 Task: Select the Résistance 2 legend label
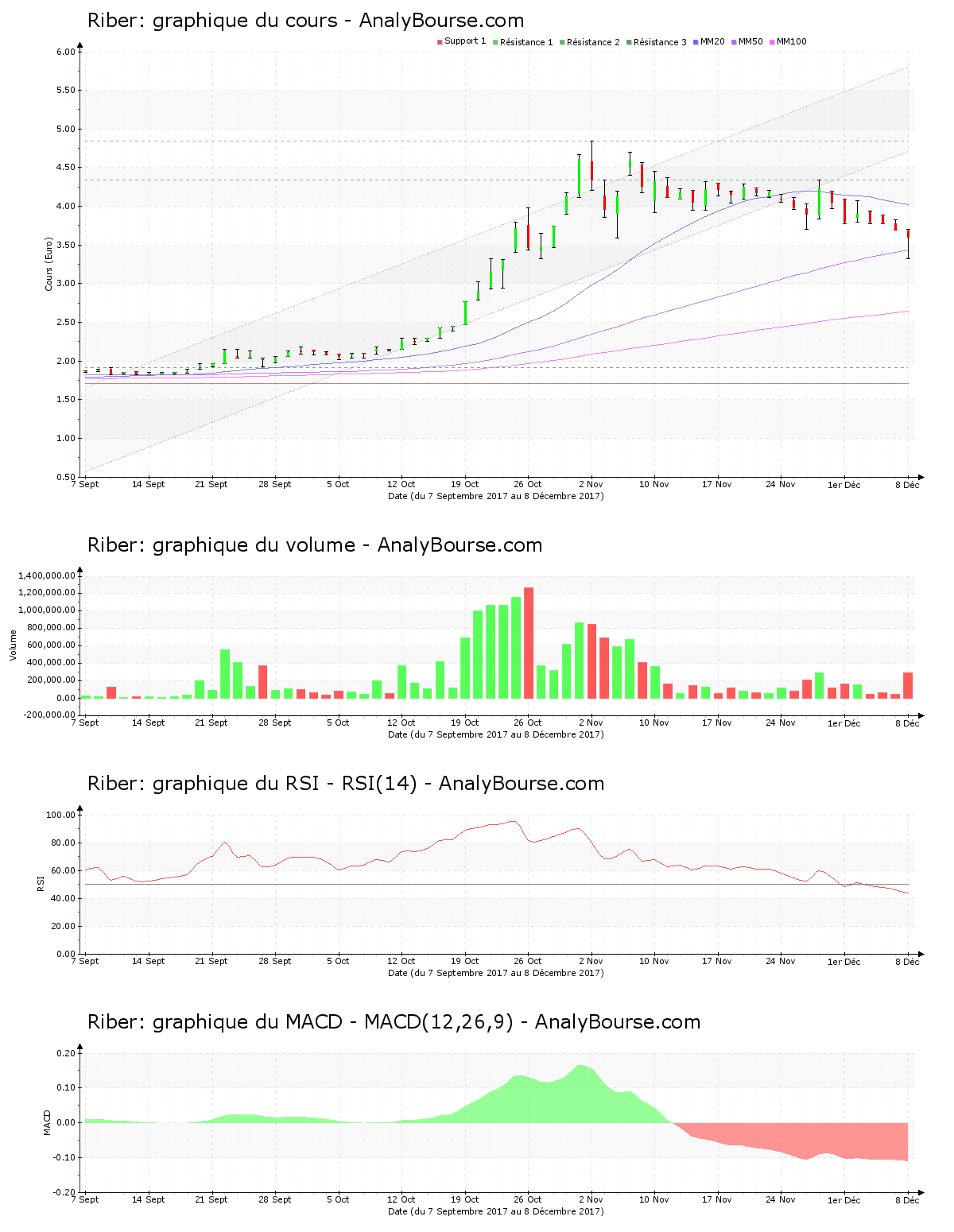pyautogui.click(x=593, y=42)
